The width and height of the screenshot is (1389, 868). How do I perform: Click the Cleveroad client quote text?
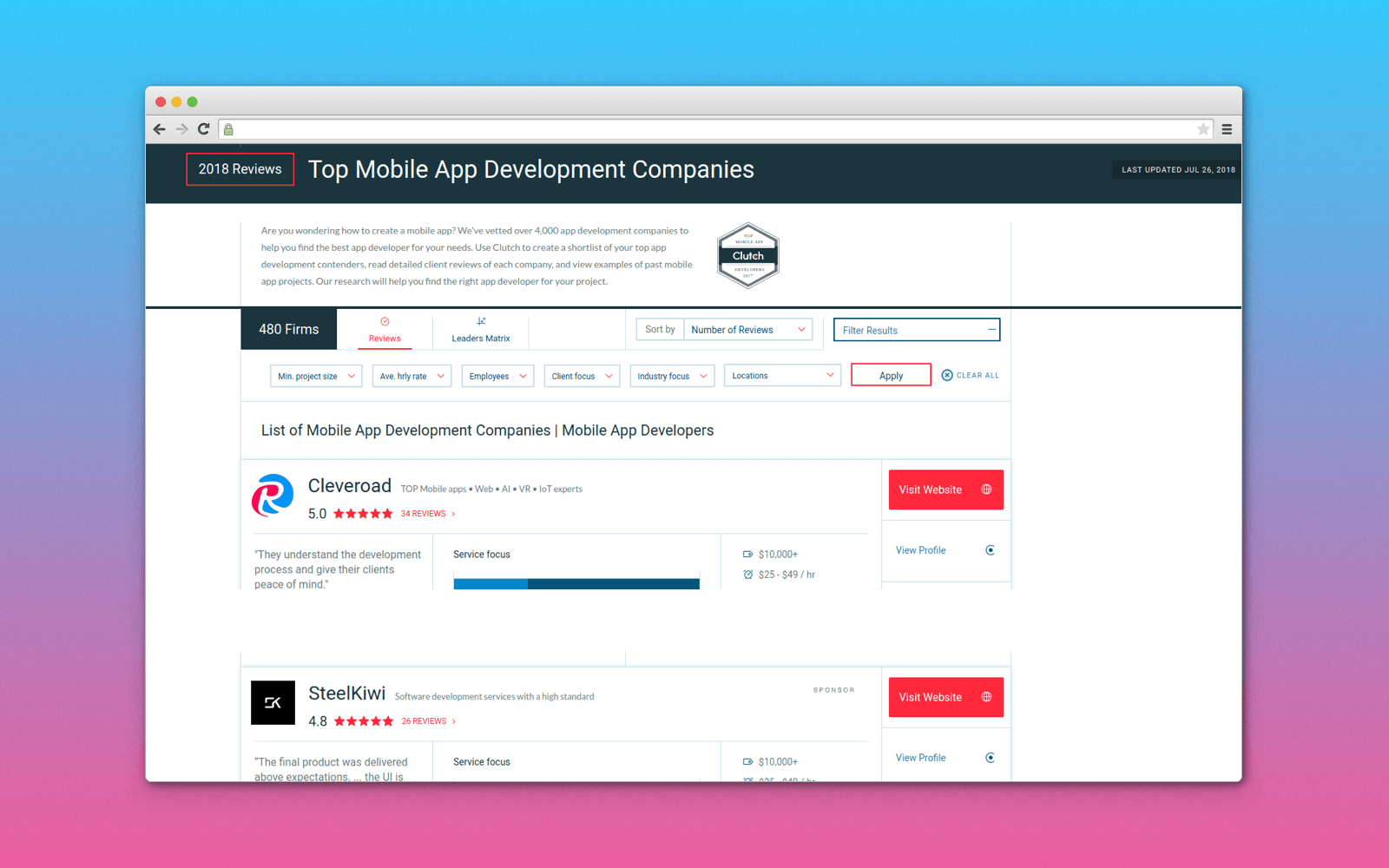point(338,569)
